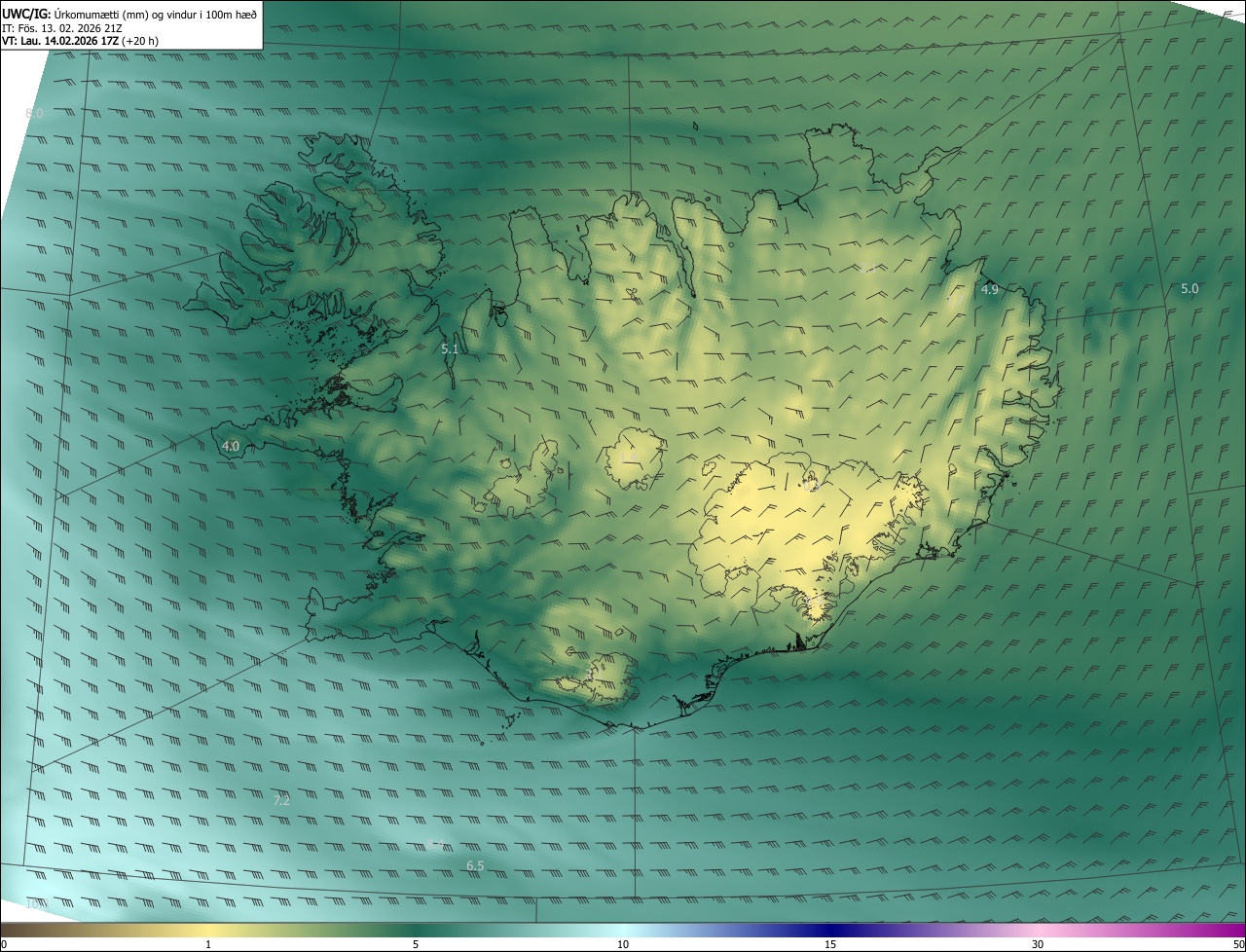1246x952 pixels.
Task: Click the "30" tick on the color scale
Action: (x=1038, y=944)
